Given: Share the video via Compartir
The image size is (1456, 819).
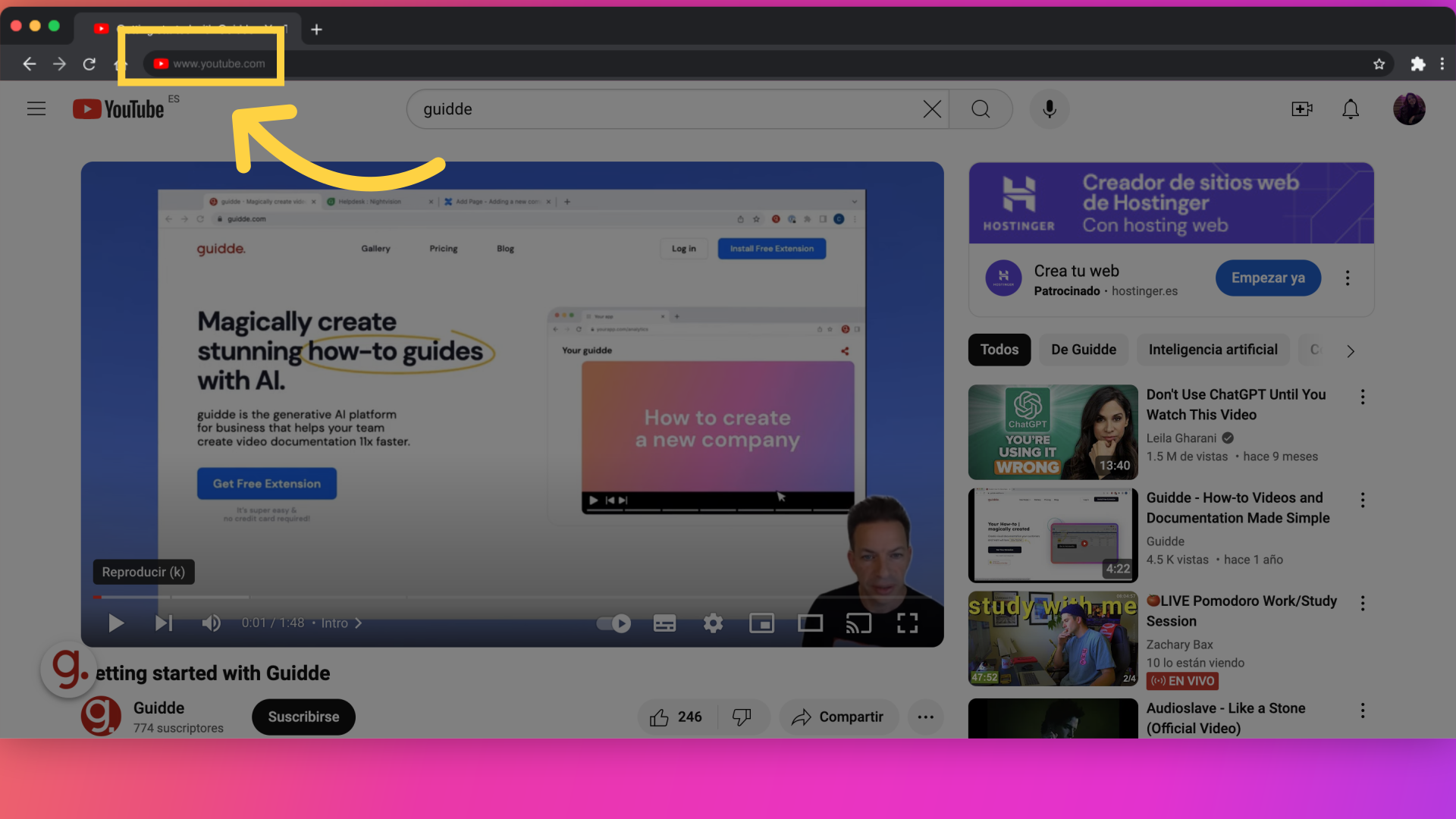Looking at the screenshot, I should (838, 717).
